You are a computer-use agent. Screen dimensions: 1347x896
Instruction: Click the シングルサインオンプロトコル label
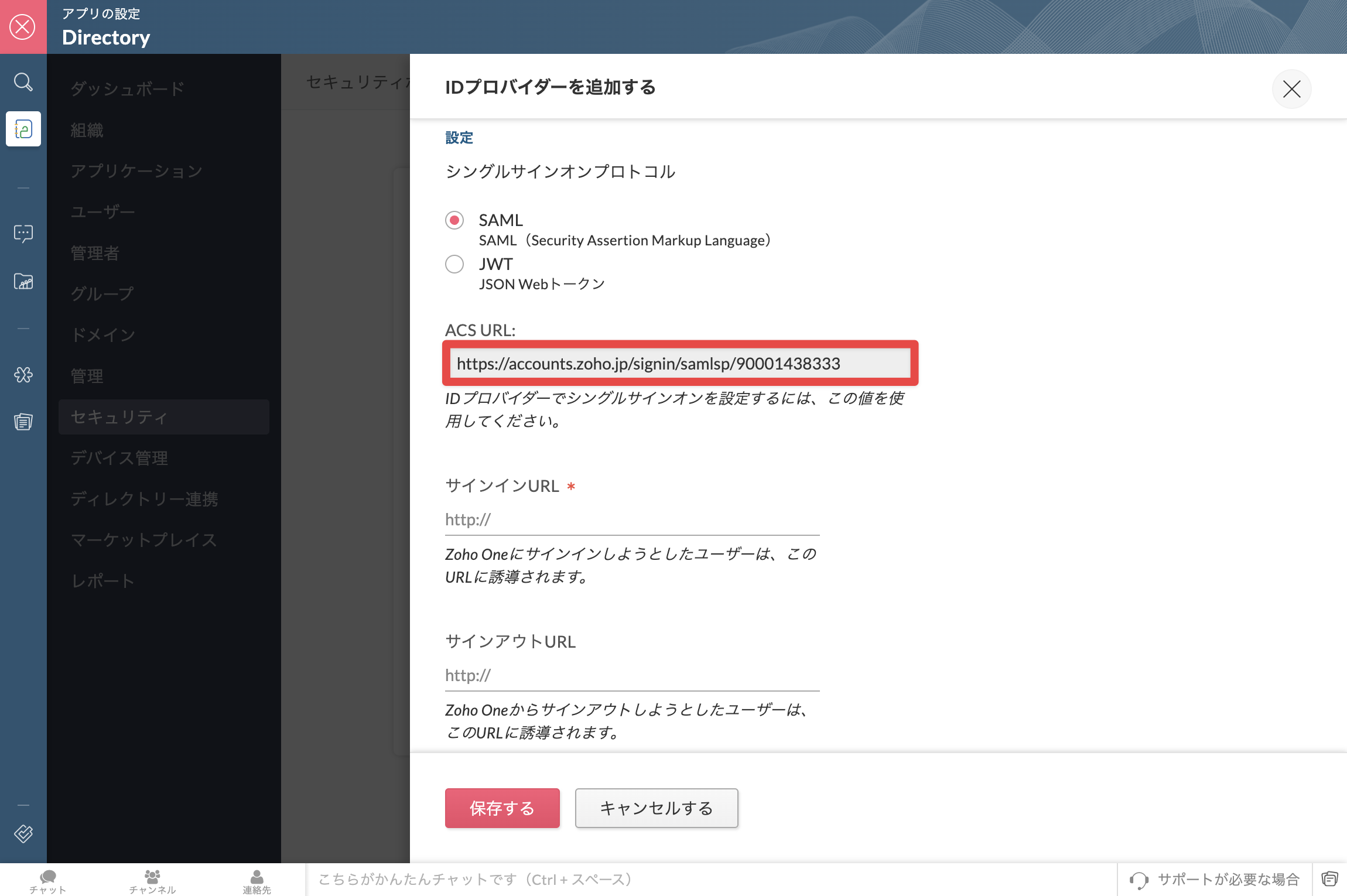560,172
